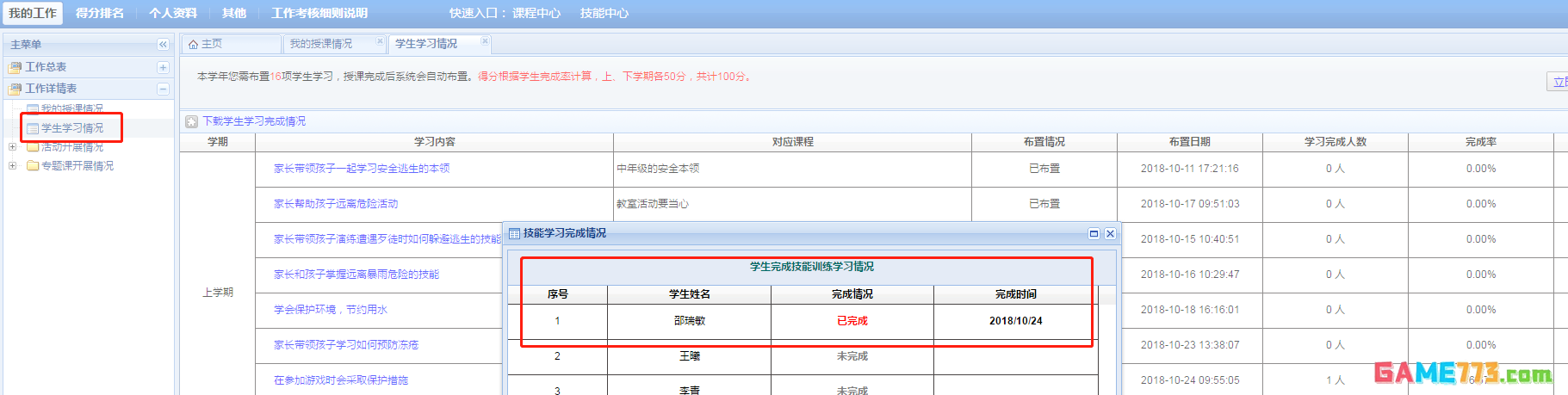This screenshot has width=1568, height=395.
Task: Collapse the 主菜单 sidebar panel
Action: (163, 45)
